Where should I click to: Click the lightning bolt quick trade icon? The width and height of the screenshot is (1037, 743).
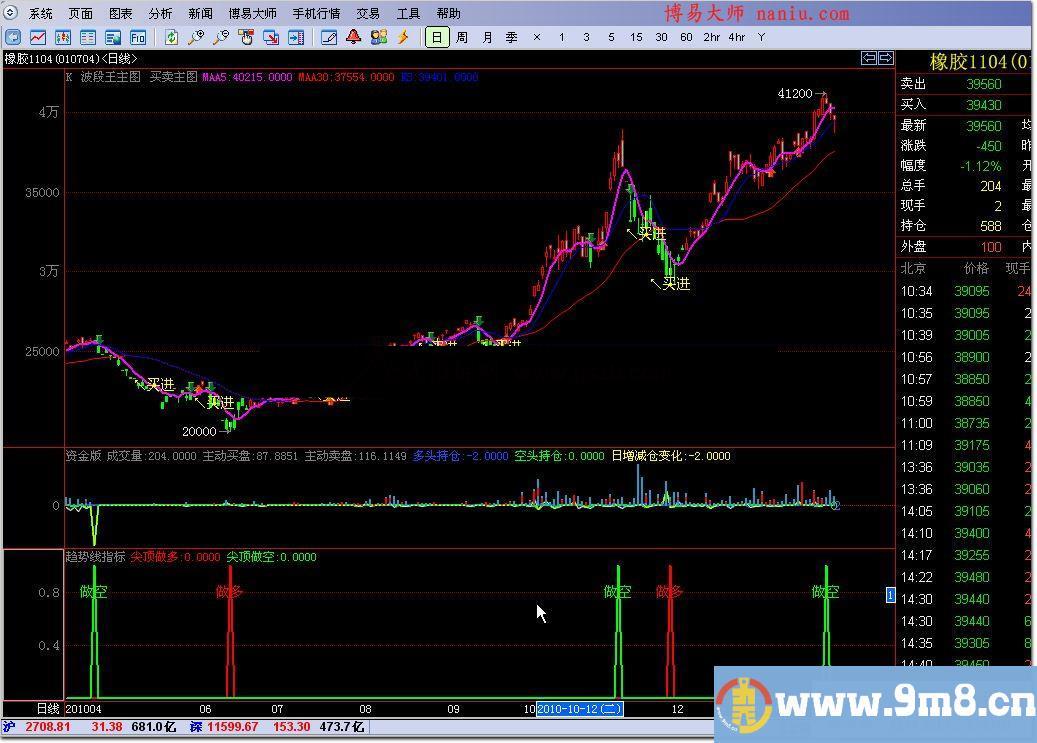pos(403,37)
